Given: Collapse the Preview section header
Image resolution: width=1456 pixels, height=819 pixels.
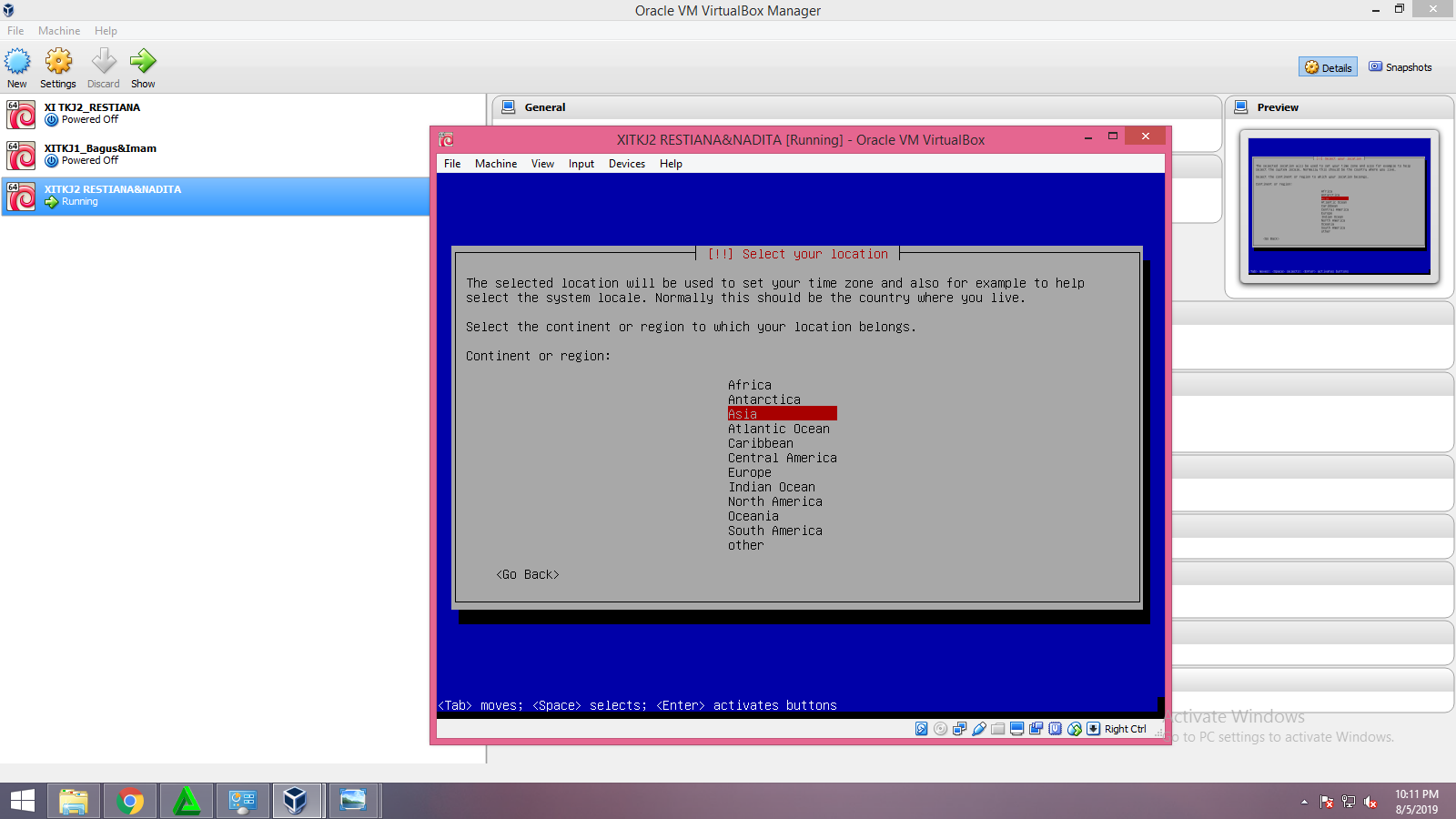Looking at the screenshot, I should [x=1340, y=107].
